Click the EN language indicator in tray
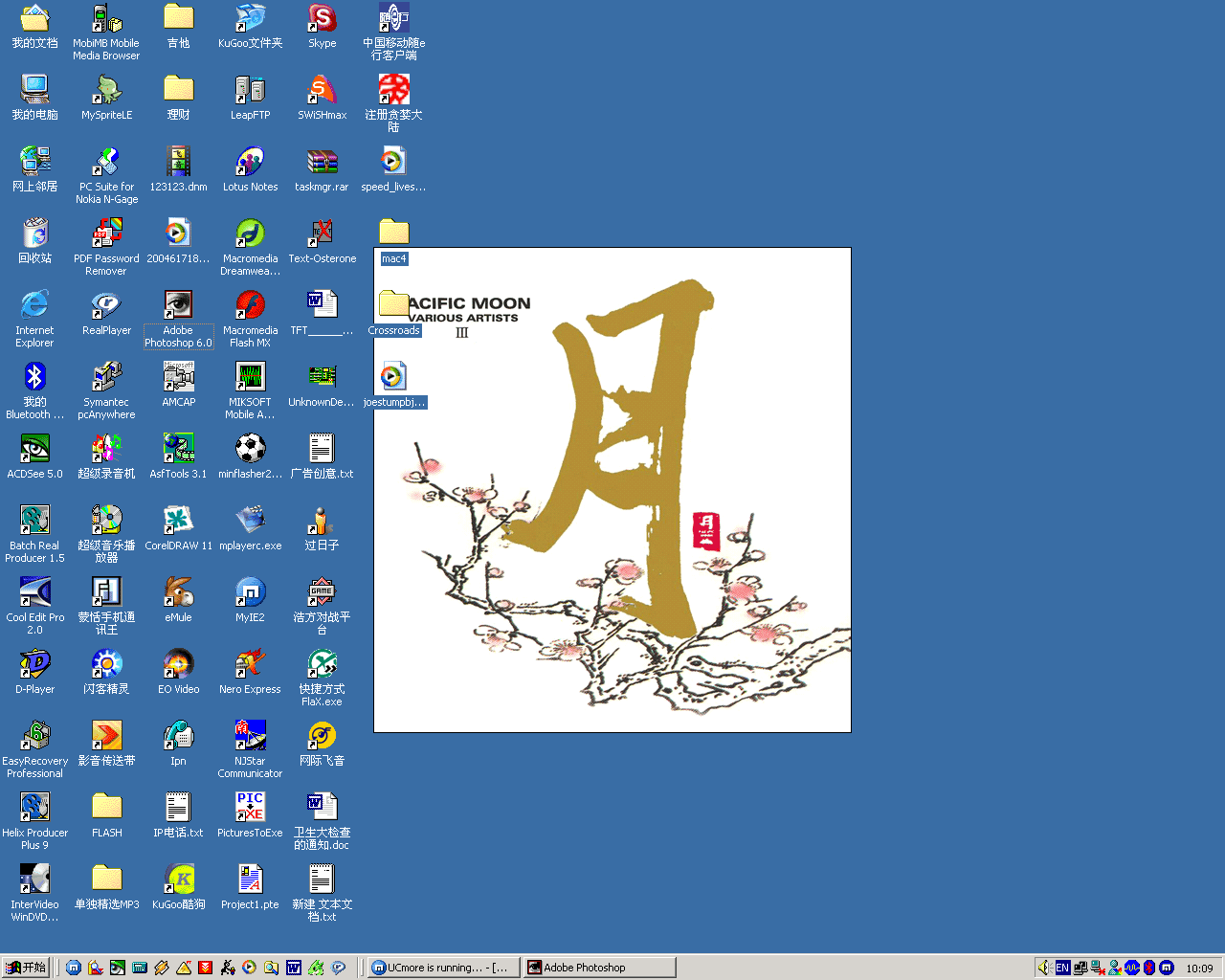Image resolution: width=1225 pixels, height=980 pixels. pyautogui.click(x=1062, y=968)
